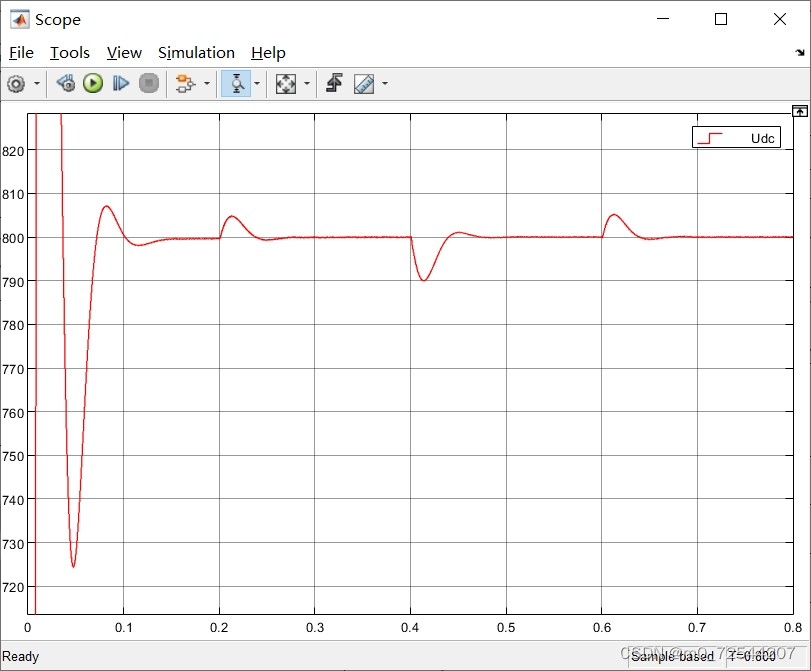Viewport: 811px width, 671px height.
Task: Click the T=0.800 time status text
Action: pyautogui.click(x=752, y=657)
